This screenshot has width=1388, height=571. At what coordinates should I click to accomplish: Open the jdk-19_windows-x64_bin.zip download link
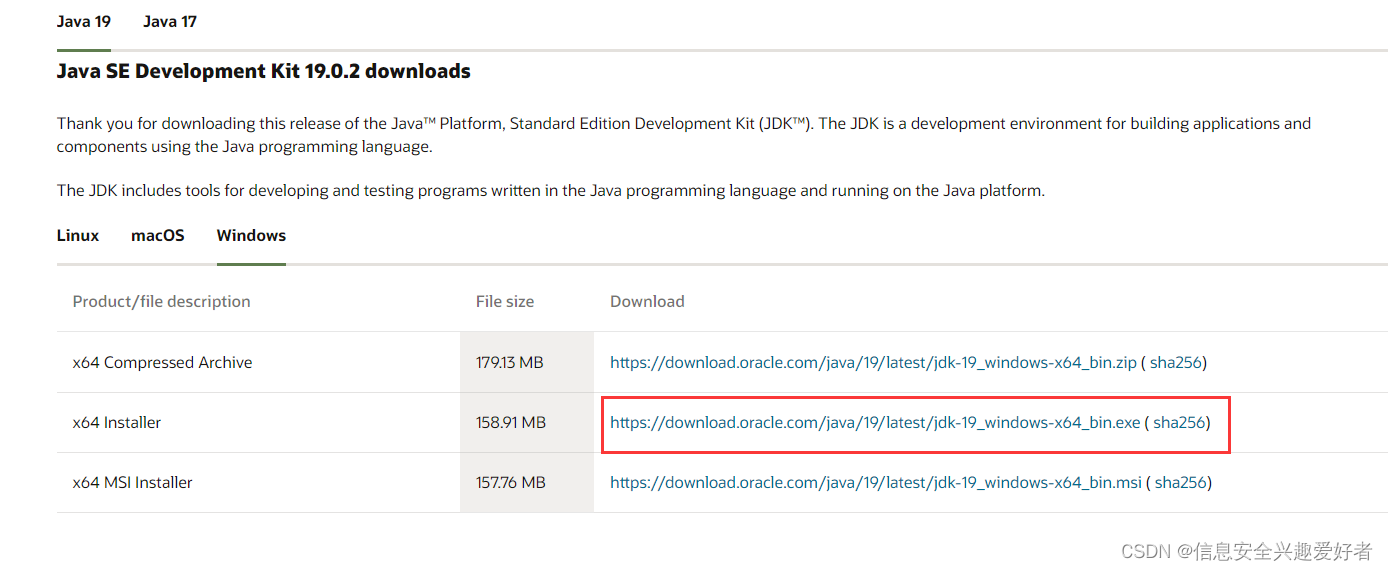click(x=873, y=362)
